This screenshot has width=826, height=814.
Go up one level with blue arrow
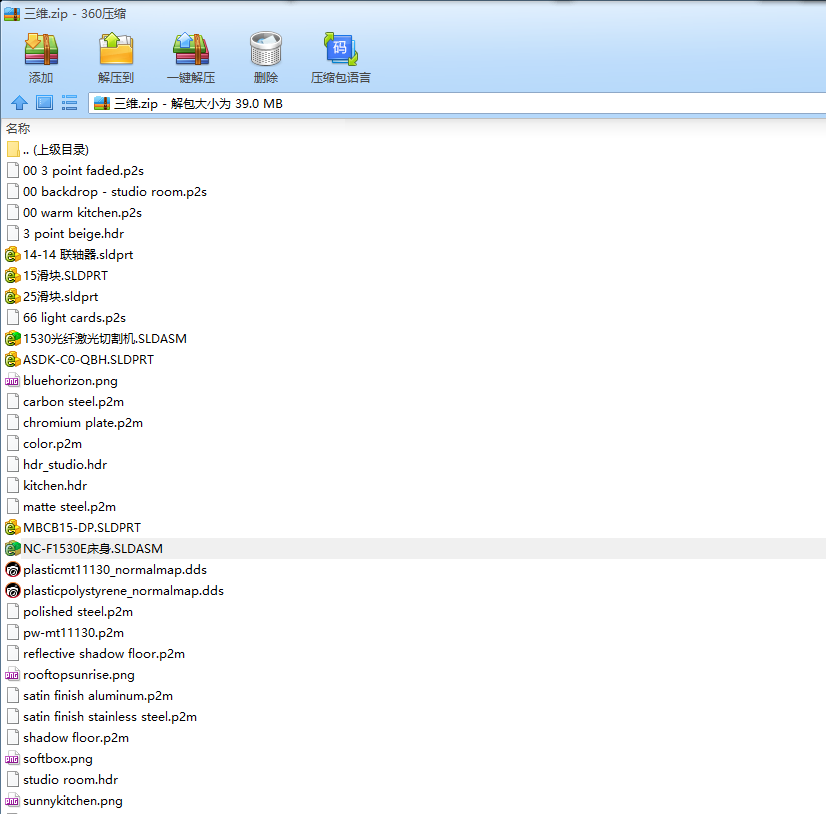pyautogui.click(x=19, y=103)
